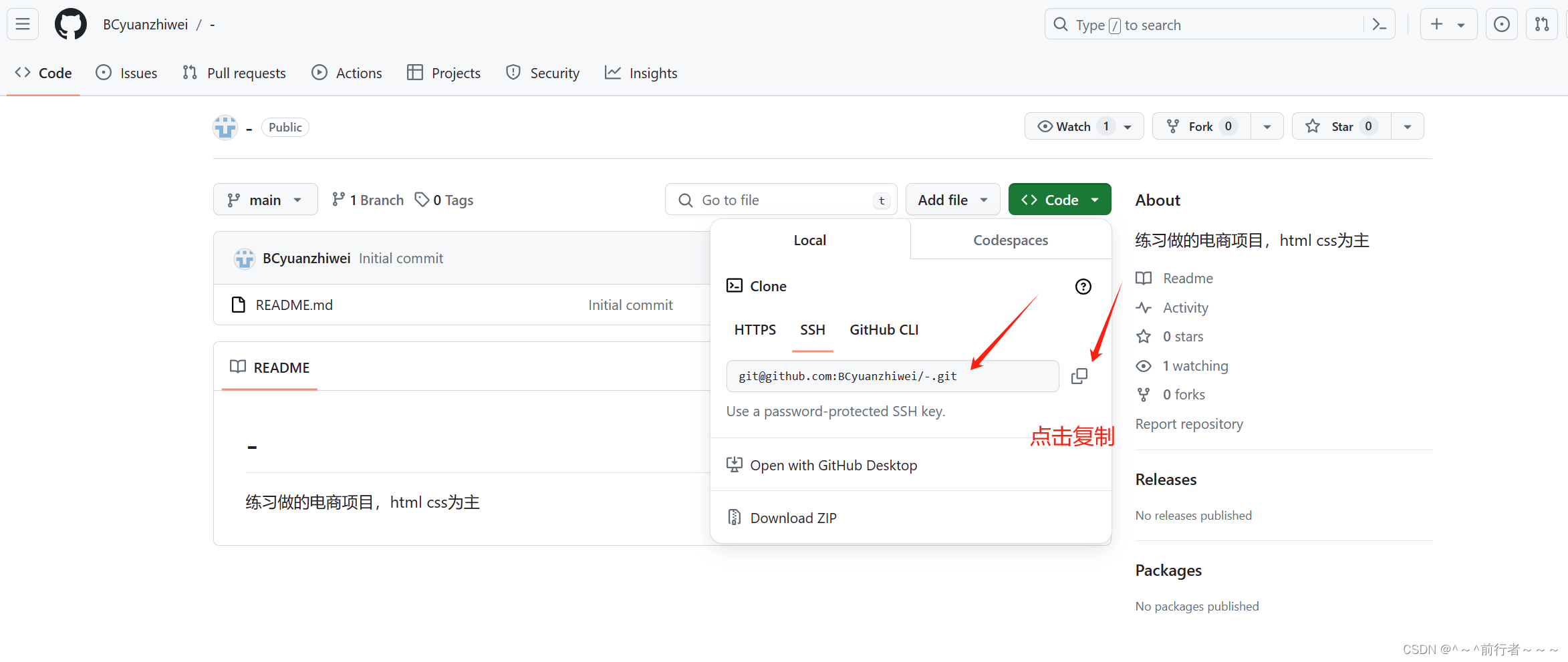Image resolution: width=1568 pixels, height=662 pixels.
Task: Open the Packages heading link
Action: 1168,570
